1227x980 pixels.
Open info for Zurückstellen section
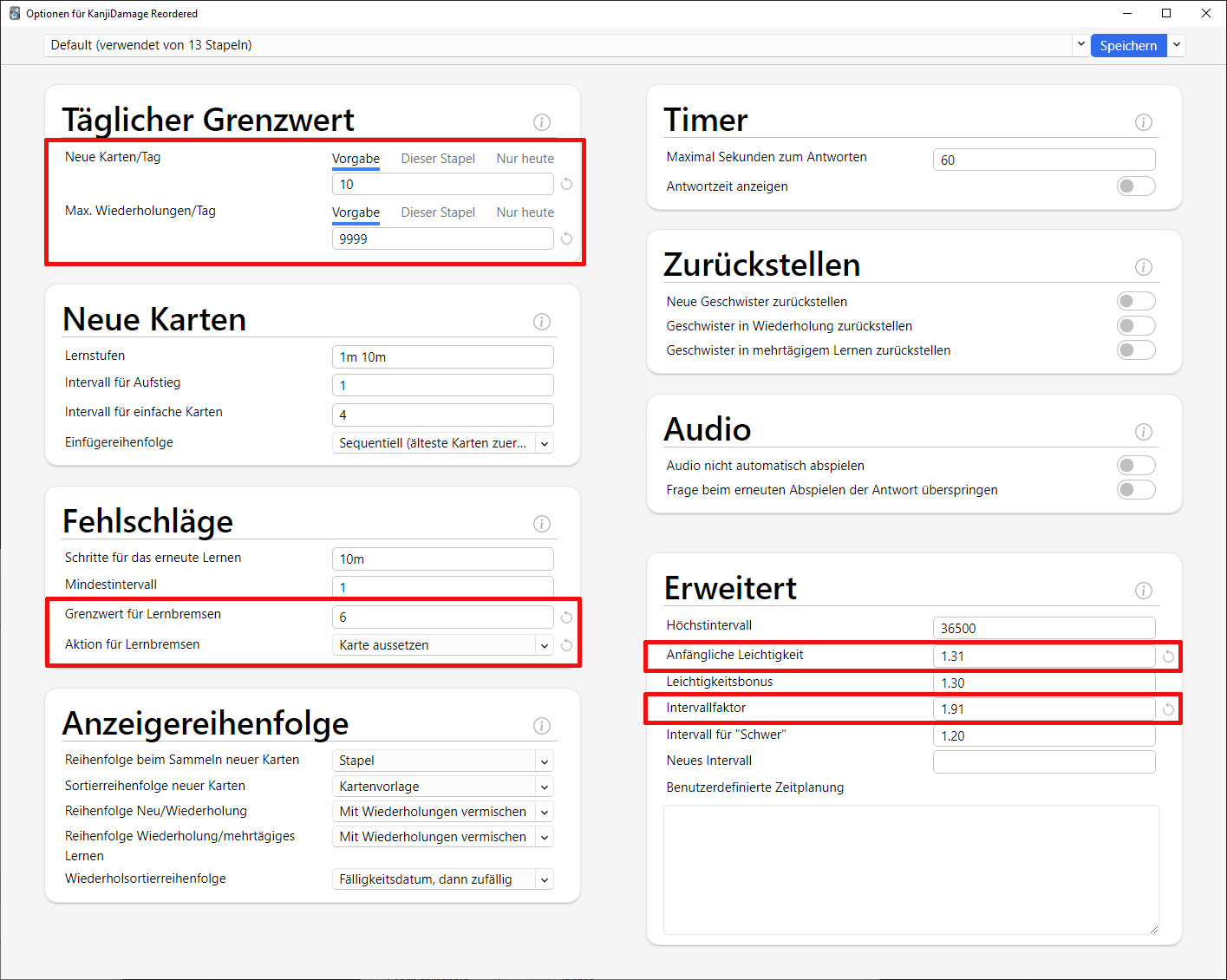tap(1143, 267)
